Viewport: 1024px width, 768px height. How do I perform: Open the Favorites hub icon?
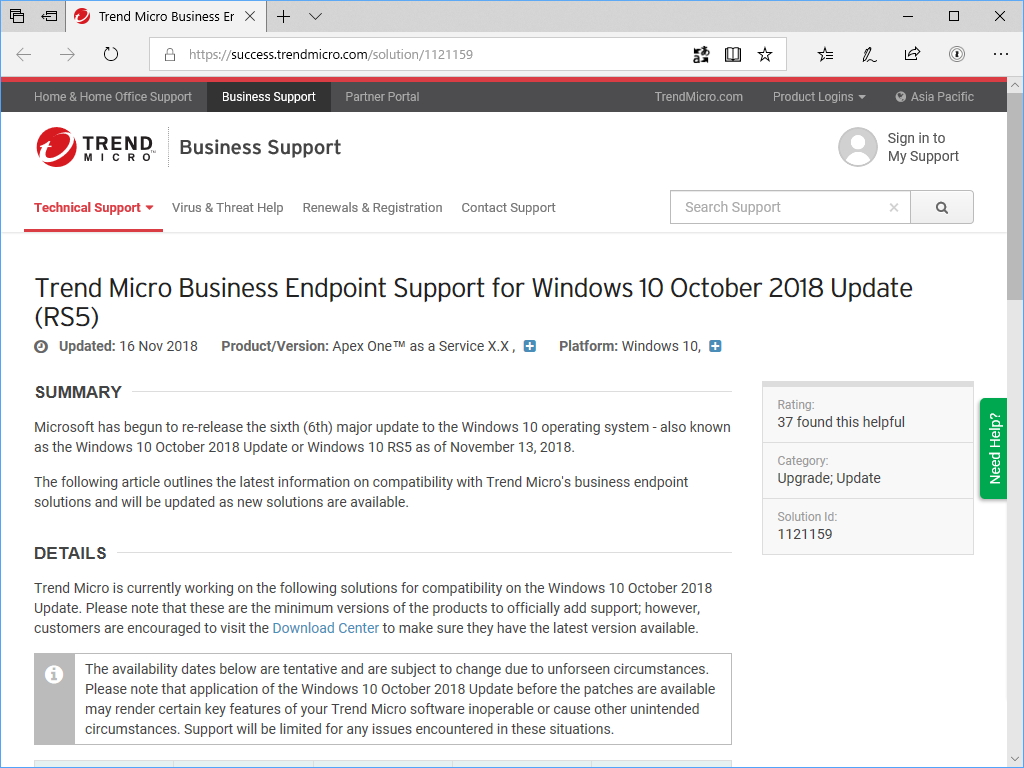825,55
